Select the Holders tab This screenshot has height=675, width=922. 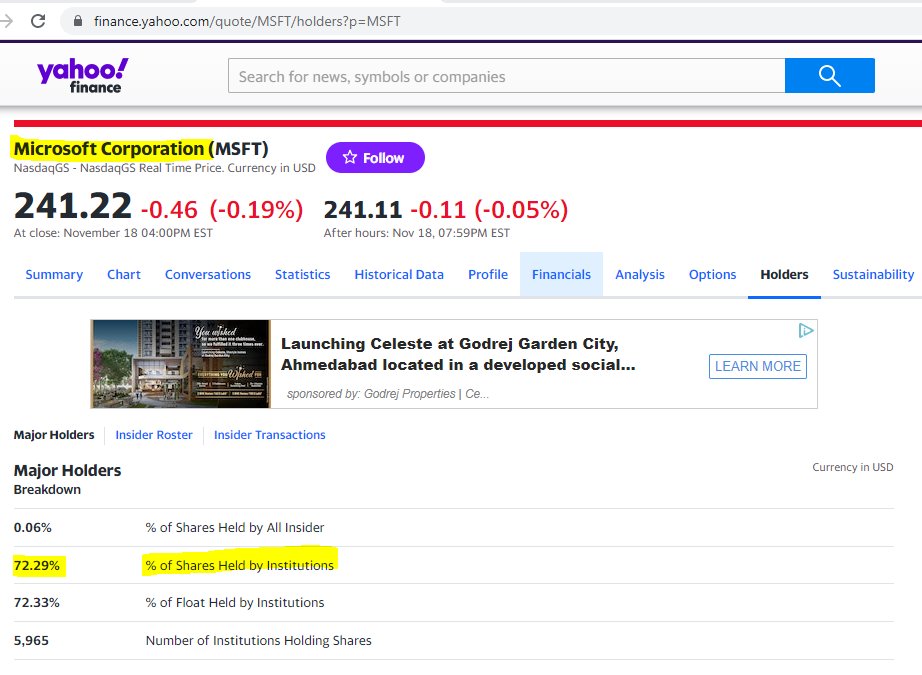(784, 275)
